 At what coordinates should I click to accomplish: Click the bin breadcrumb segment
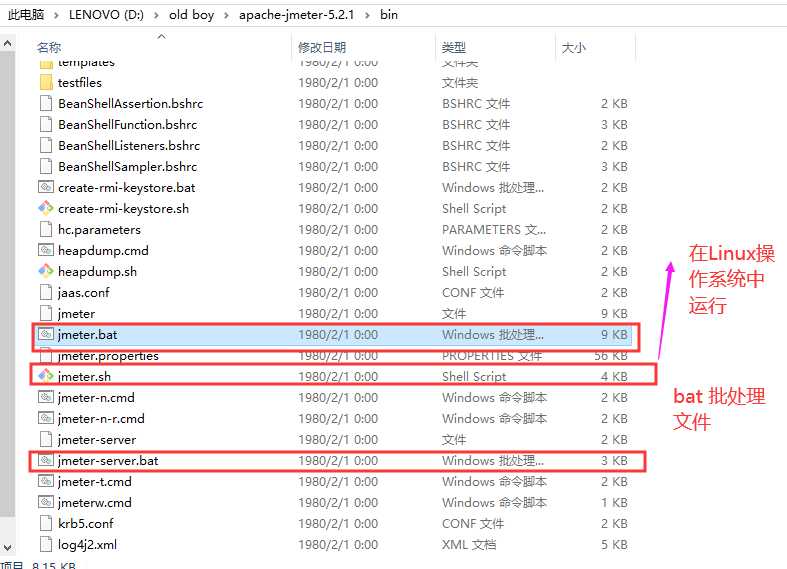388,15
